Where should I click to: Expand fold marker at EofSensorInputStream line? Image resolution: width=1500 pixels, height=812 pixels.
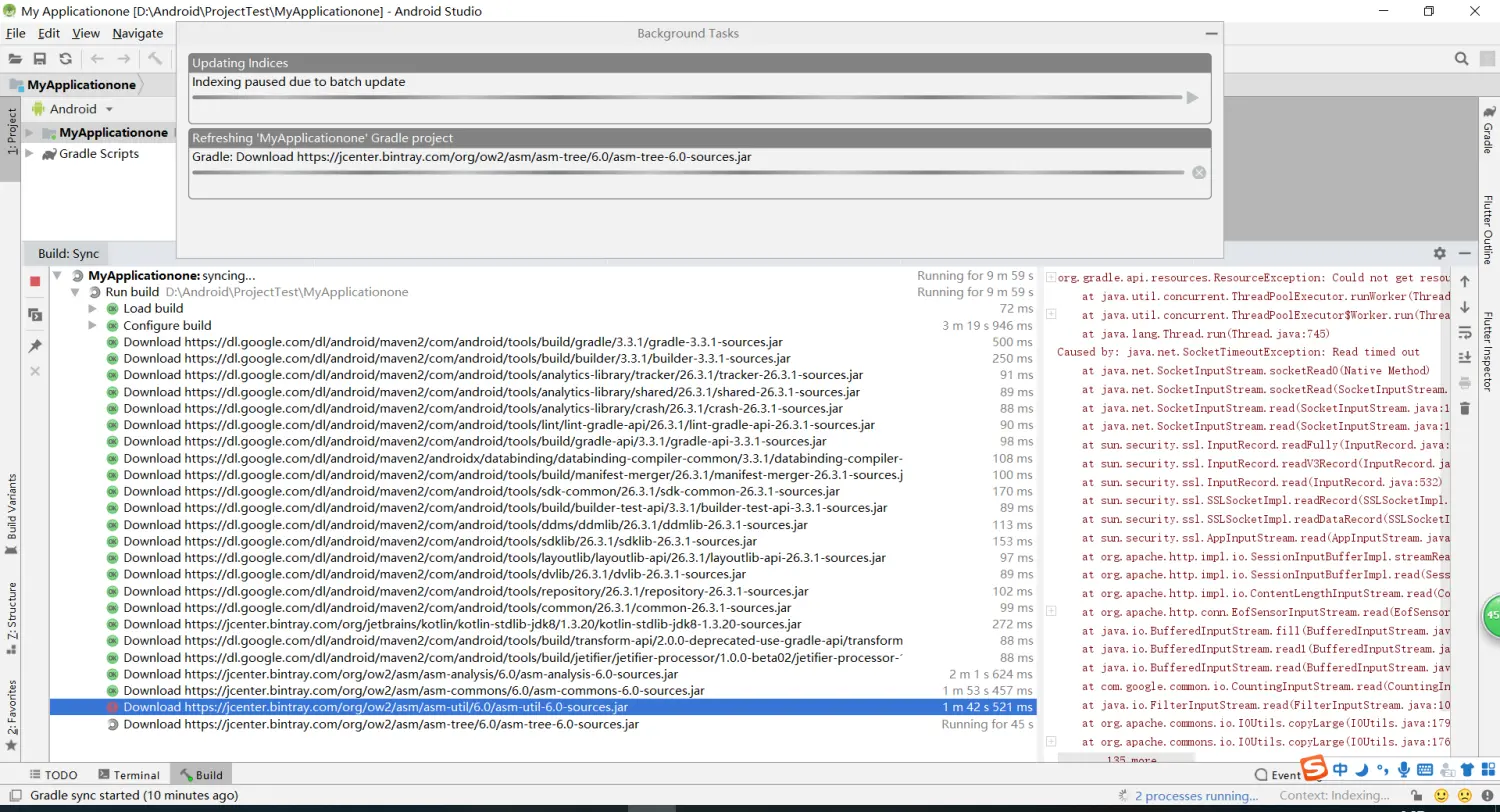[x=1051, y=611]
